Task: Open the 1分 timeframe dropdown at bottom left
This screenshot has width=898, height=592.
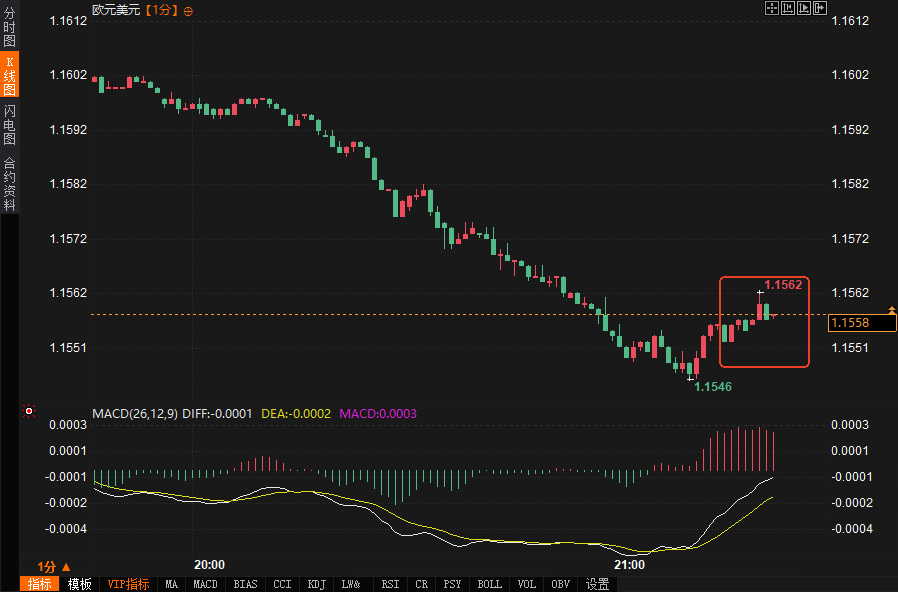Action: click(54, 566)
